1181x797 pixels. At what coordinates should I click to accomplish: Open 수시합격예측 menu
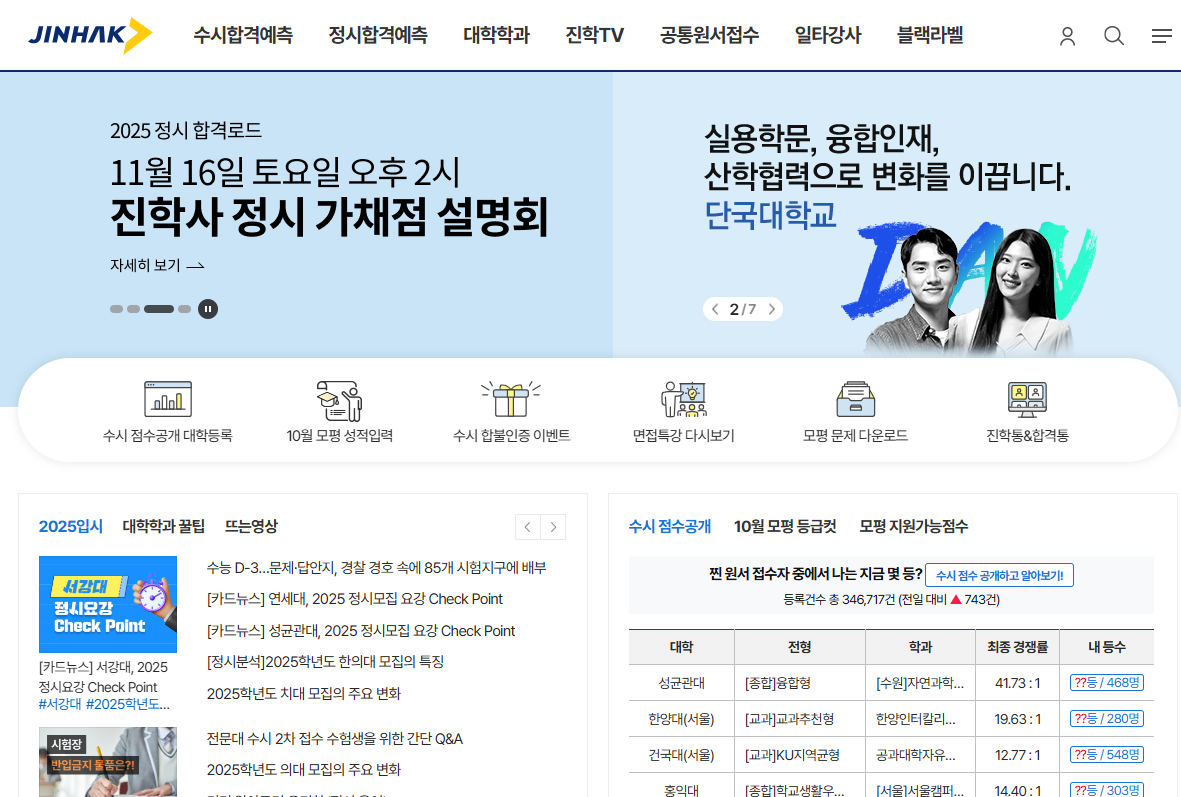click(x=243, y=35)
